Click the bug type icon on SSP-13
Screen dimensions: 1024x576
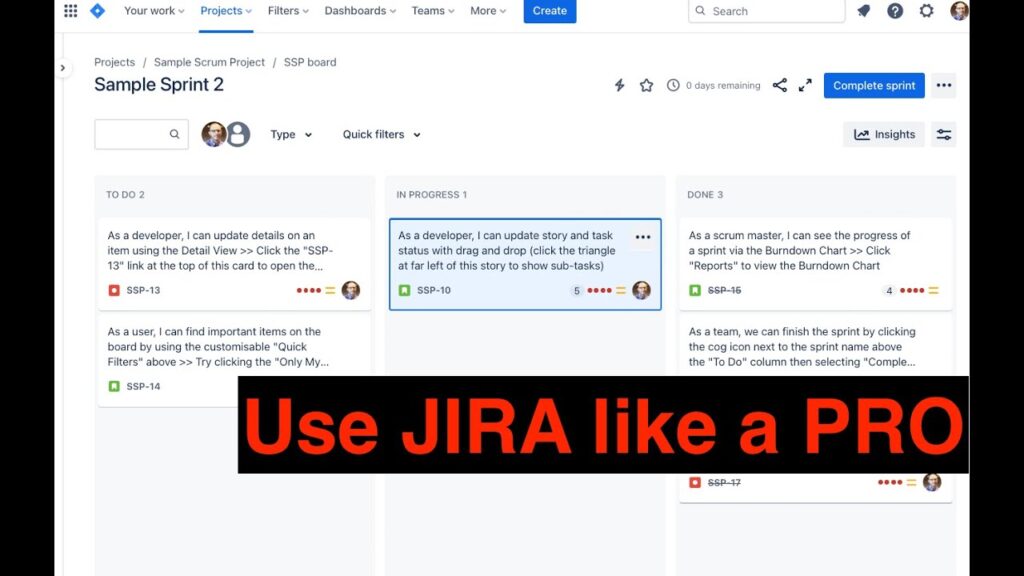tap(114, 290)
